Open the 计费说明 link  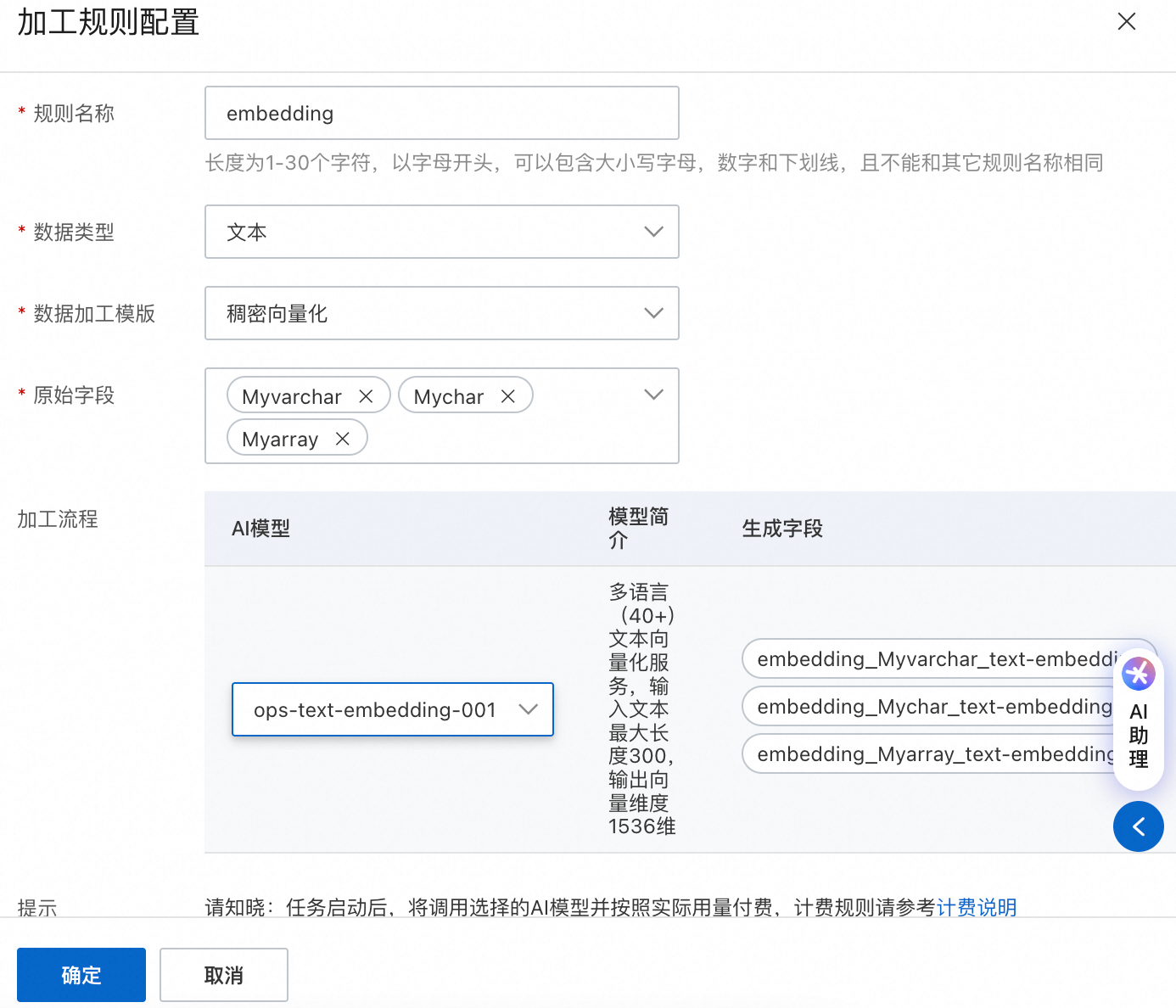click(977, 907)
